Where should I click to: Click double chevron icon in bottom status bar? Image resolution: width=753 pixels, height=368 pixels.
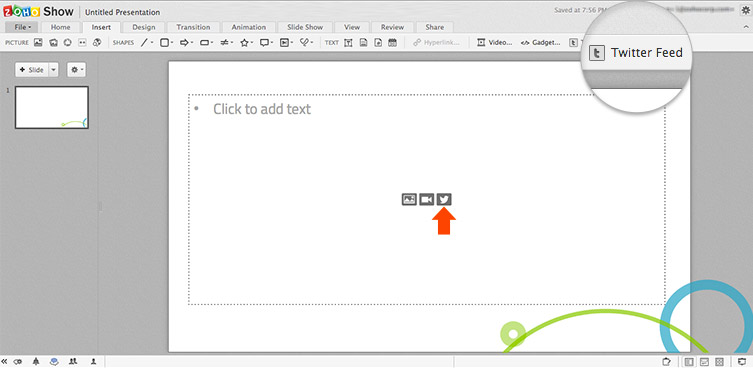click(x=5, y=361)
